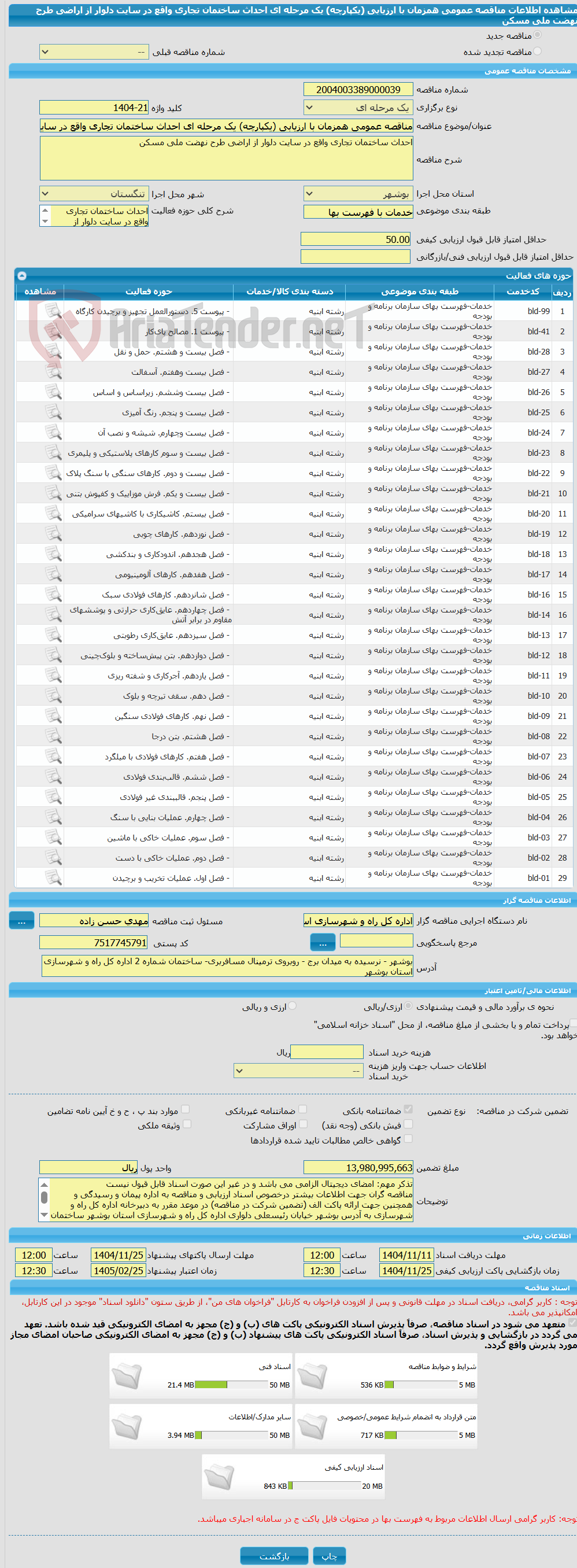Image resolution: width=577 pixels, height=1568 pixels.
Task: Select the مناقصه جدید radio button
Action: pyautogui.click(x=538, y=35)
